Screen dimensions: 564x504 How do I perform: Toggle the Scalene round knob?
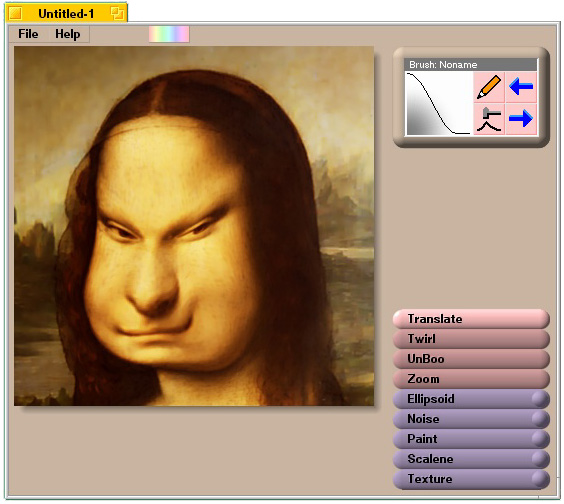click(540, 459)
